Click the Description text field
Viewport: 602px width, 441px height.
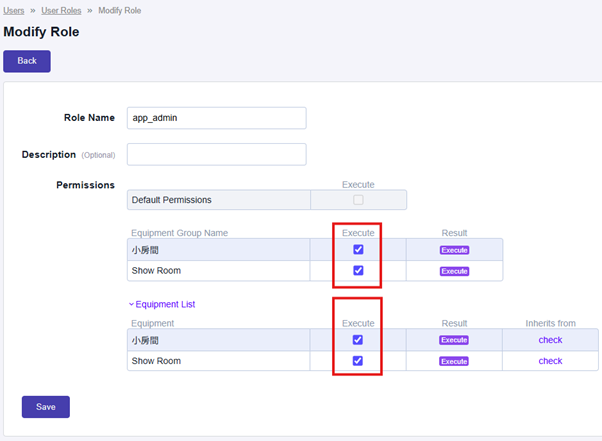click(216, 154)
